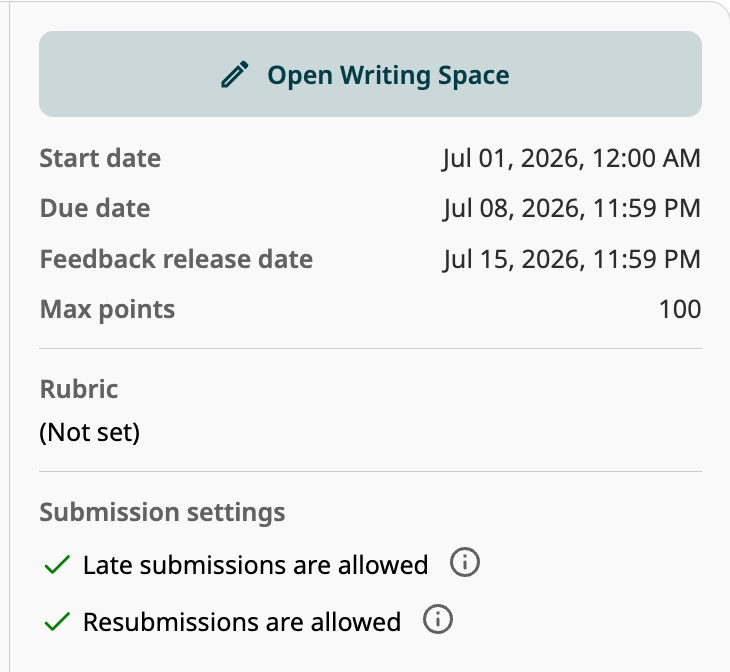Image resolution: width=730 pixels, height=672 pixels.
Task: Click green checkmark beside resubmissions
Action: coord(57,622)
